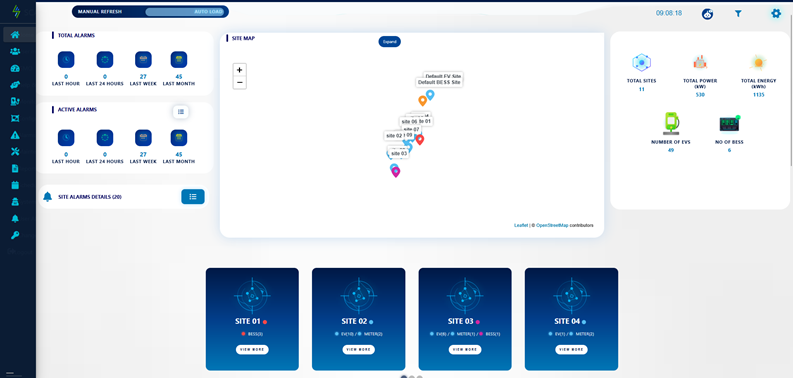Open the key icon in sidebar
Screen dimensions: 793x378
coord(15,235)
